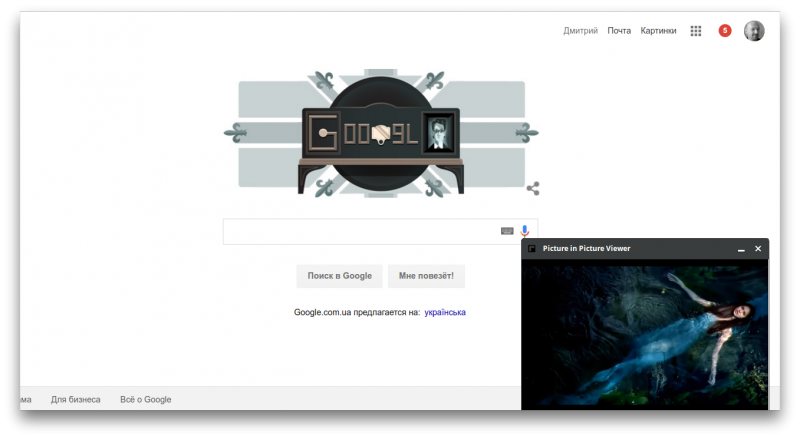Open Для бизнеса footer link

pos(76,399)
